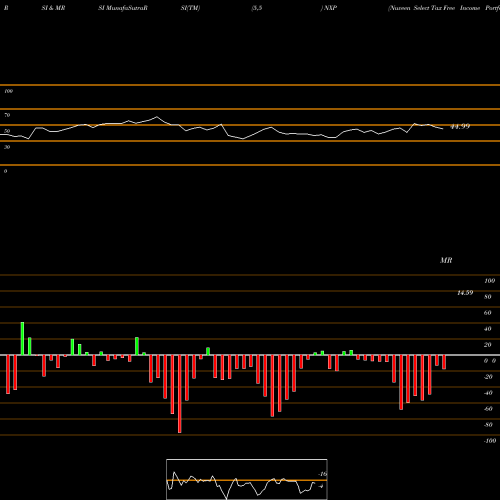This screenshot has width=500, height=500.
Task: Click the 'MR' panel label
Action: click(446, 260)
